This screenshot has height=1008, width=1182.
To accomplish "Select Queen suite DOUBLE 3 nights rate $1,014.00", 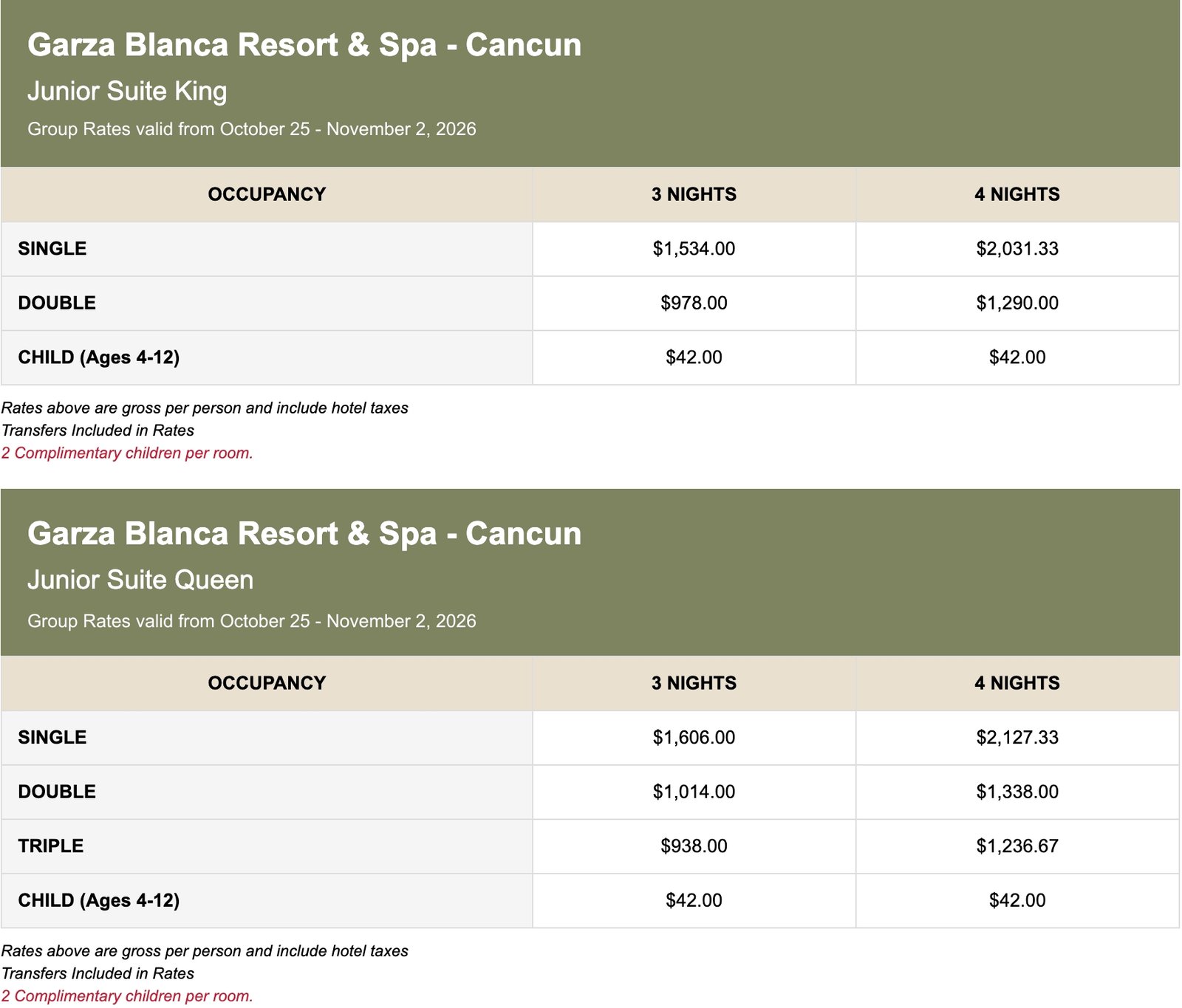I will click(694, 792).
